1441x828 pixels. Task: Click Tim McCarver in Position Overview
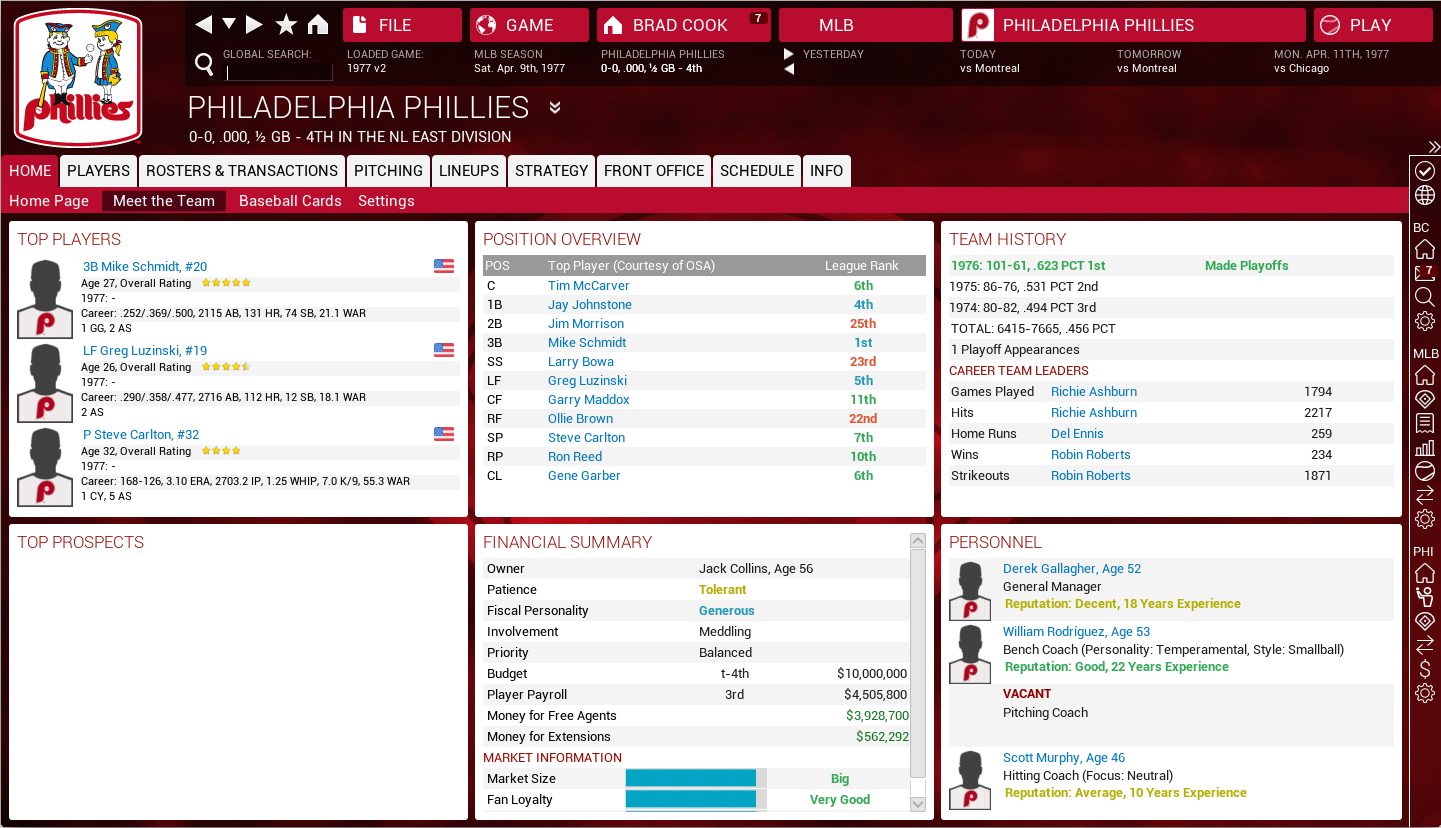pos(589,286)
